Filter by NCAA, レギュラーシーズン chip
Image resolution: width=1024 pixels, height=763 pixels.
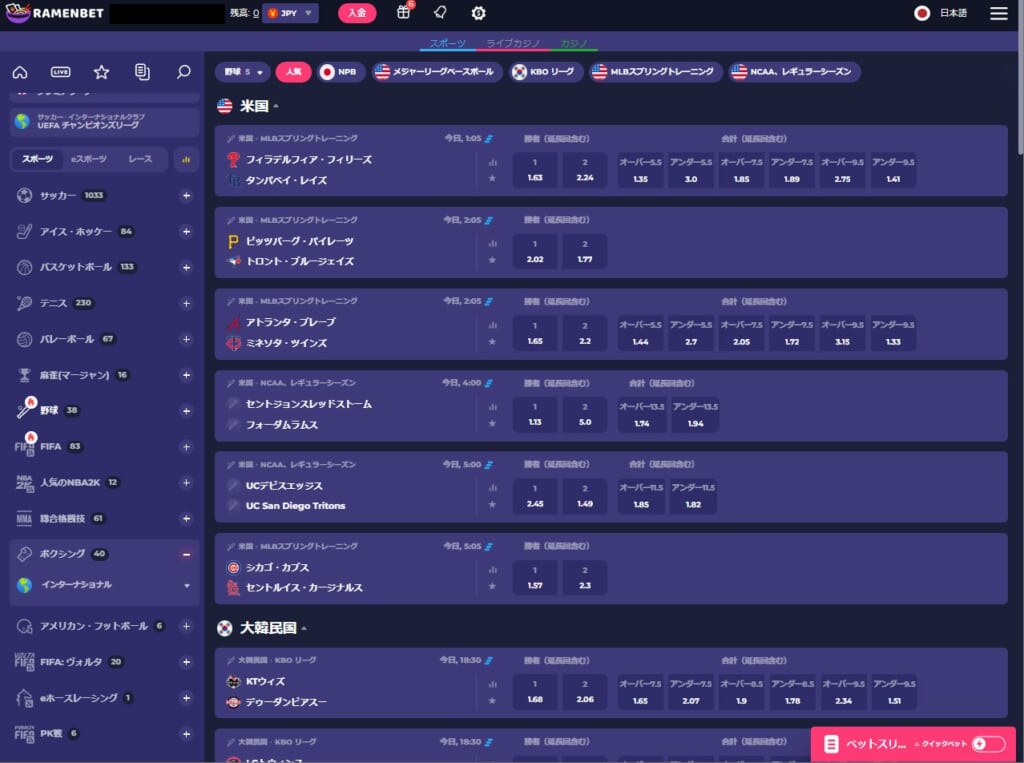tap(794, 72)
